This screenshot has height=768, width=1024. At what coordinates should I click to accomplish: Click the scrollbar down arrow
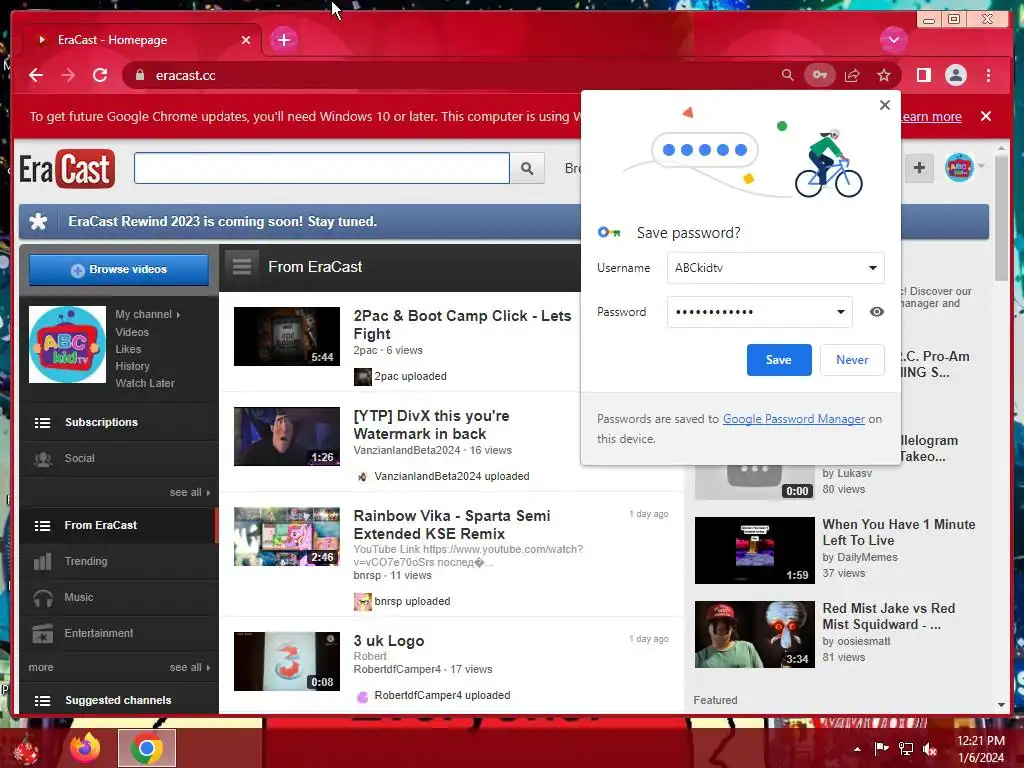(1001, 705)
